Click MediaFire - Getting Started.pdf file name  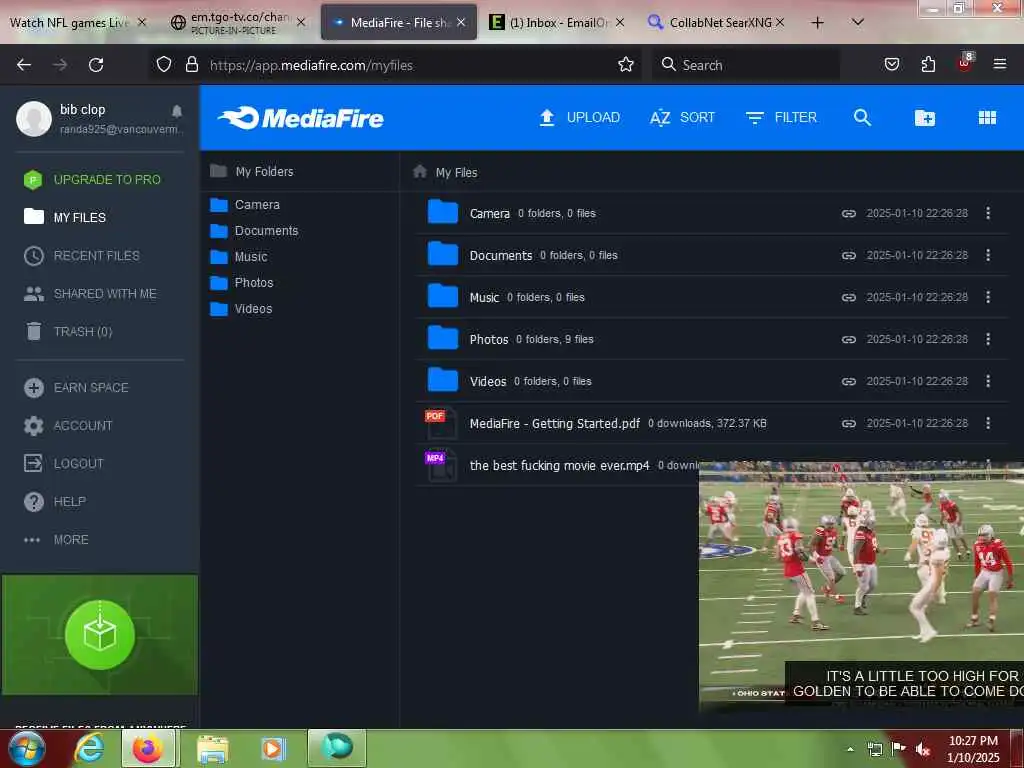(554, 424)
